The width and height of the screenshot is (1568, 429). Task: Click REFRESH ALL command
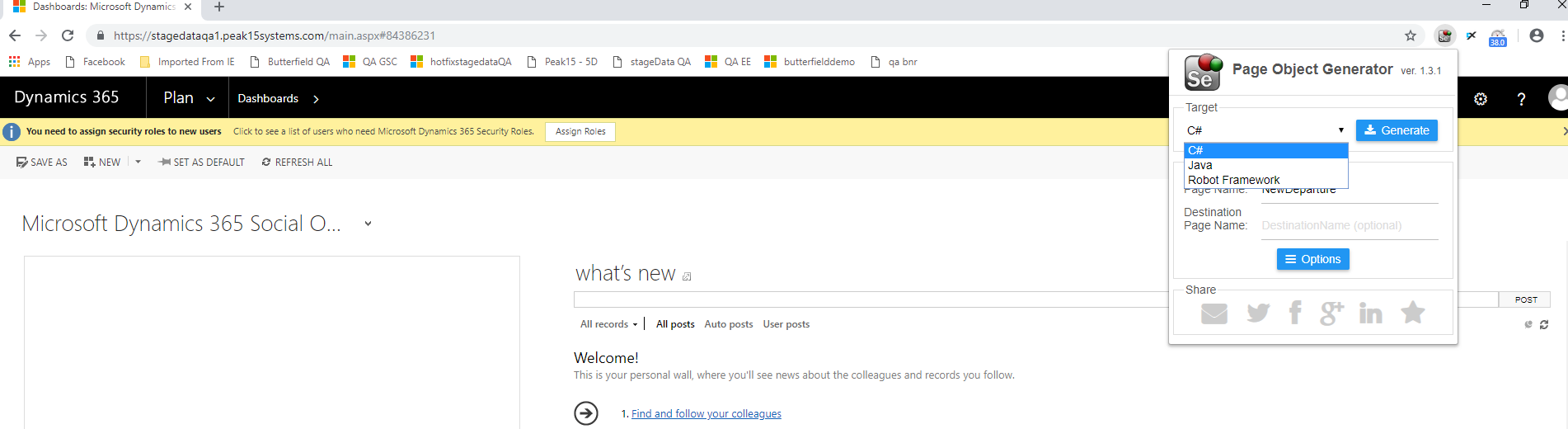(x=297, y=163)
